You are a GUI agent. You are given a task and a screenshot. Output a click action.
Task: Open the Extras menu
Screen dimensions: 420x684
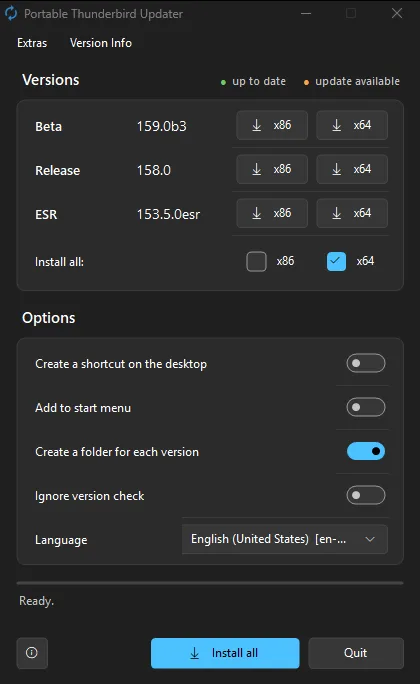[x=32, y=43]
